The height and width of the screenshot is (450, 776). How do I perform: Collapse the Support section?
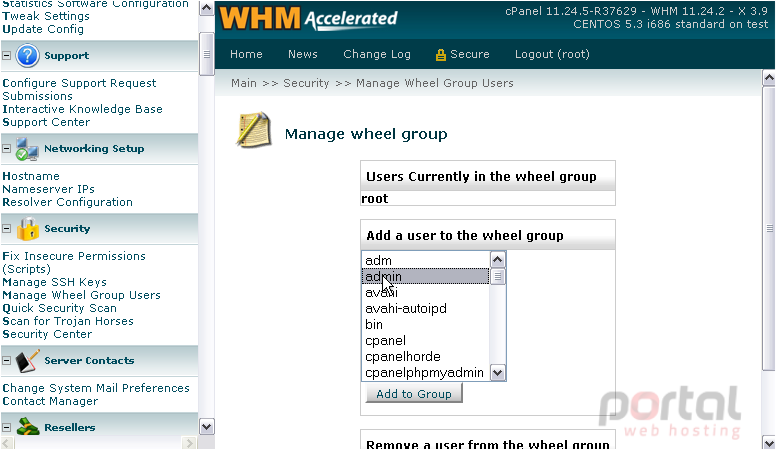(x=6, y=55)
